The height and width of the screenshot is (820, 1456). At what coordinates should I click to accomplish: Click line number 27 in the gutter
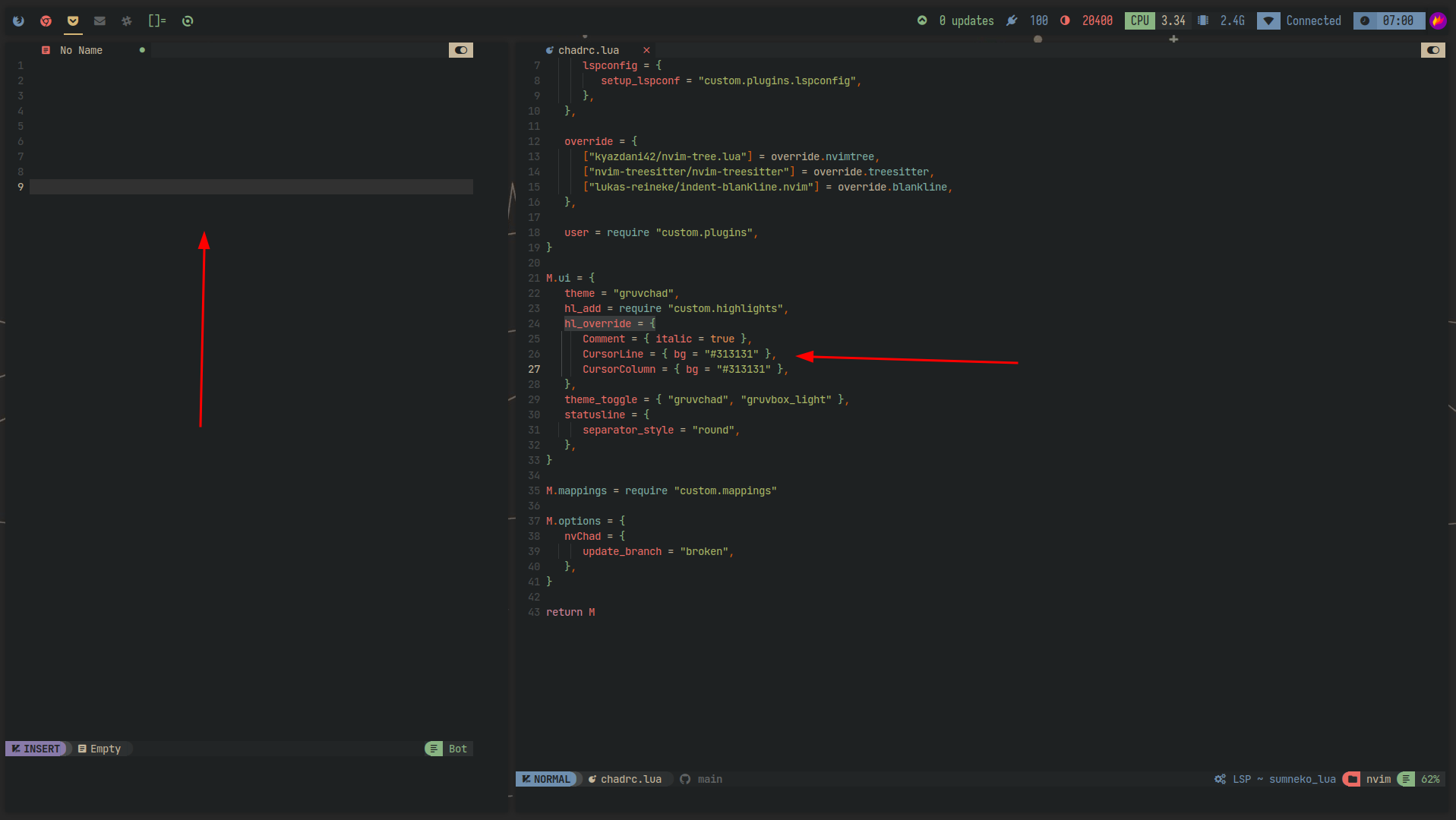[x=534, y=369]
